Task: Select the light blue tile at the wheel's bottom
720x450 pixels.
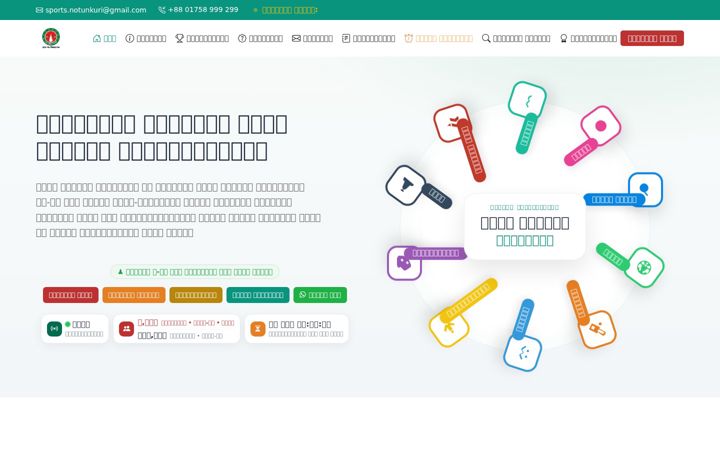Action: [x=523, y=353]
